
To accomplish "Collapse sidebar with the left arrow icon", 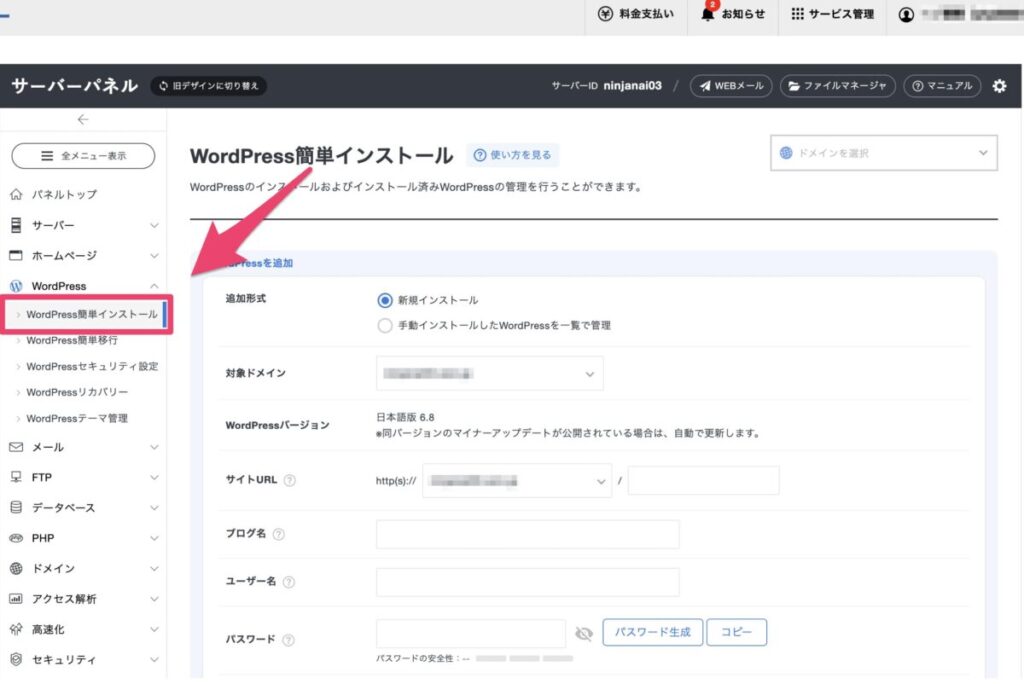I will click(x=83, y=119).
